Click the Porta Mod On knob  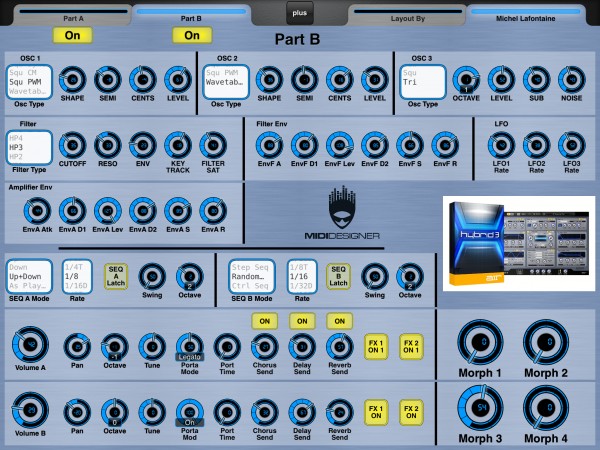click(x=189, y=412)
